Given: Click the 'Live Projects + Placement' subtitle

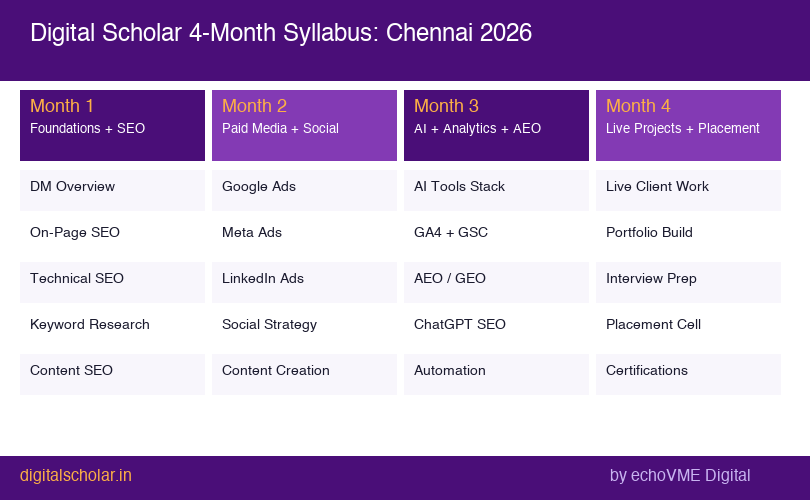Looking at the screenshot, I should [682, 128].
